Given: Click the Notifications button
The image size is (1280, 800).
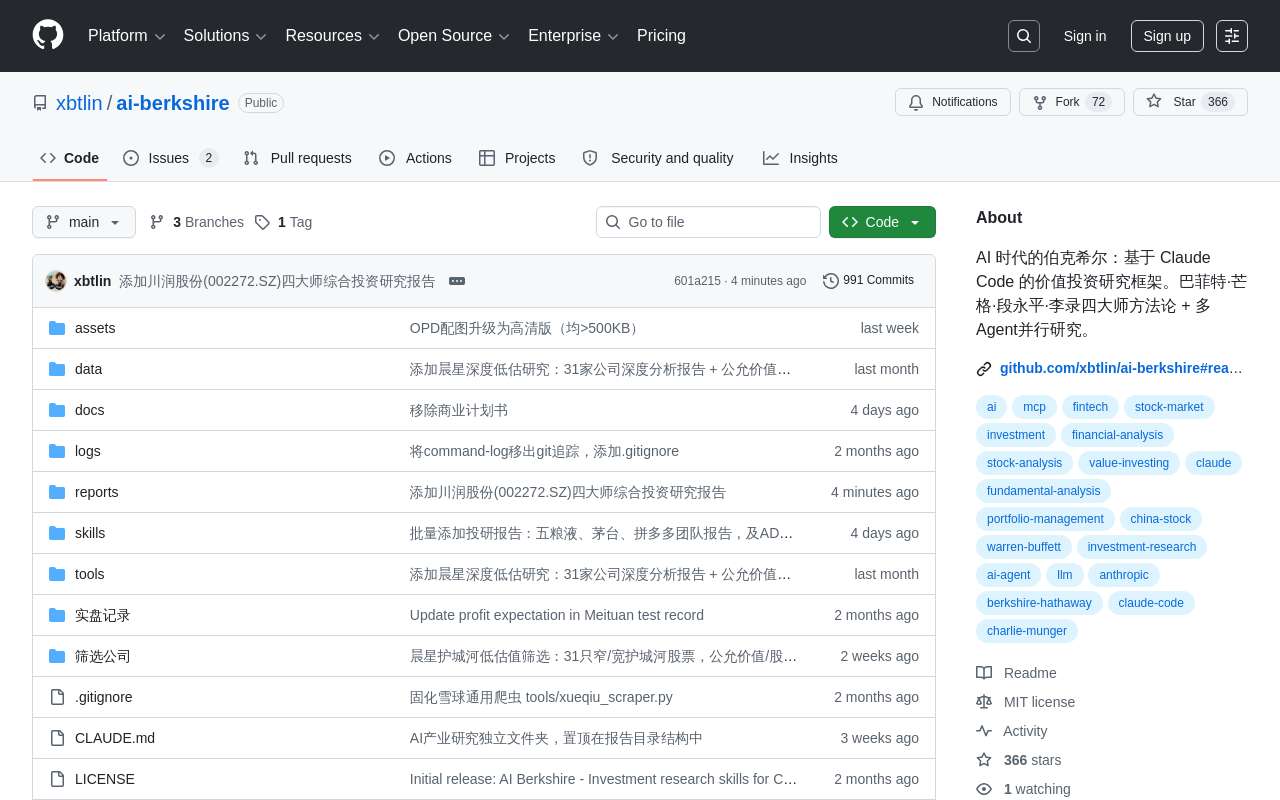Looking at the screenshot, I should tap(953, 102).
